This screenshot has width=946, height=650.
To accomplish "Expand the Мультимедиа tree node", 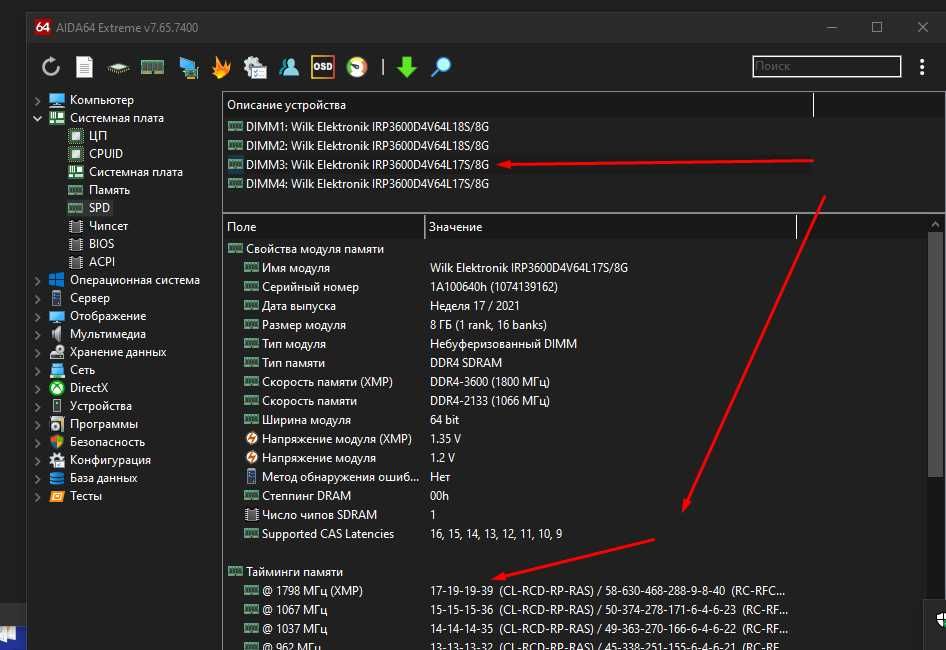I will pos(37,335).
